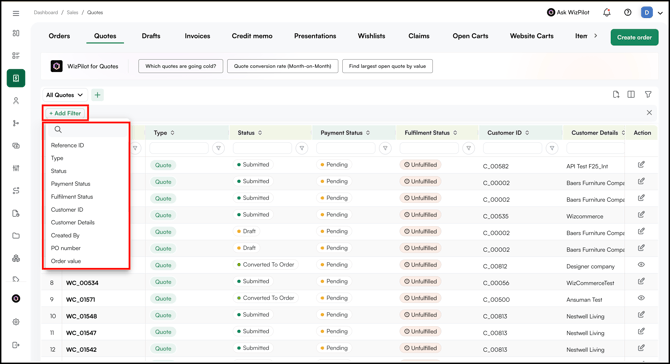Screen dimensions: 670x364
Task: Open the Claims tab
Action: (419, 36)
